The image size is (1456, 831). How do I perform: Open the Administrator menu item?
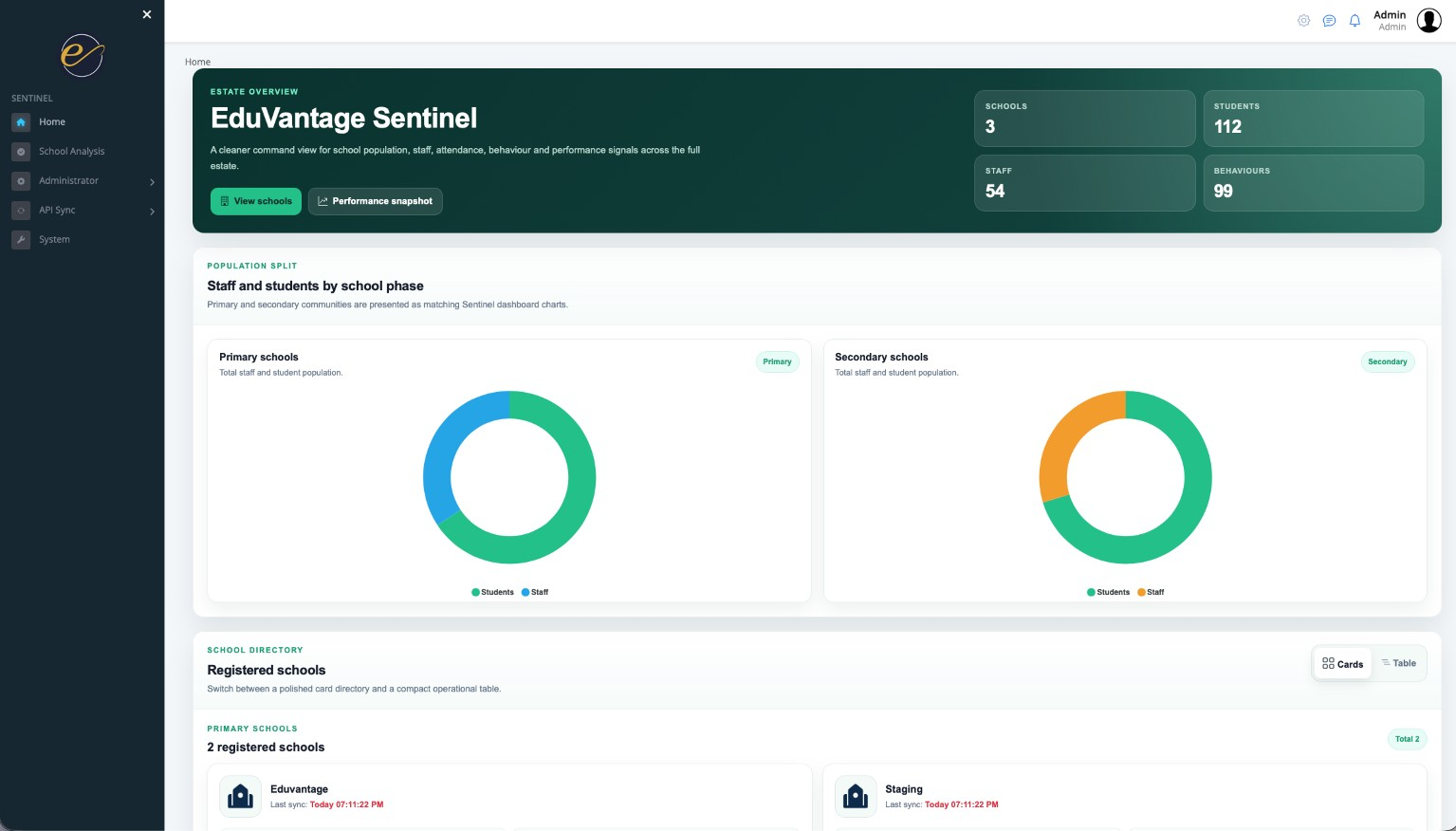tap(68, 181)
